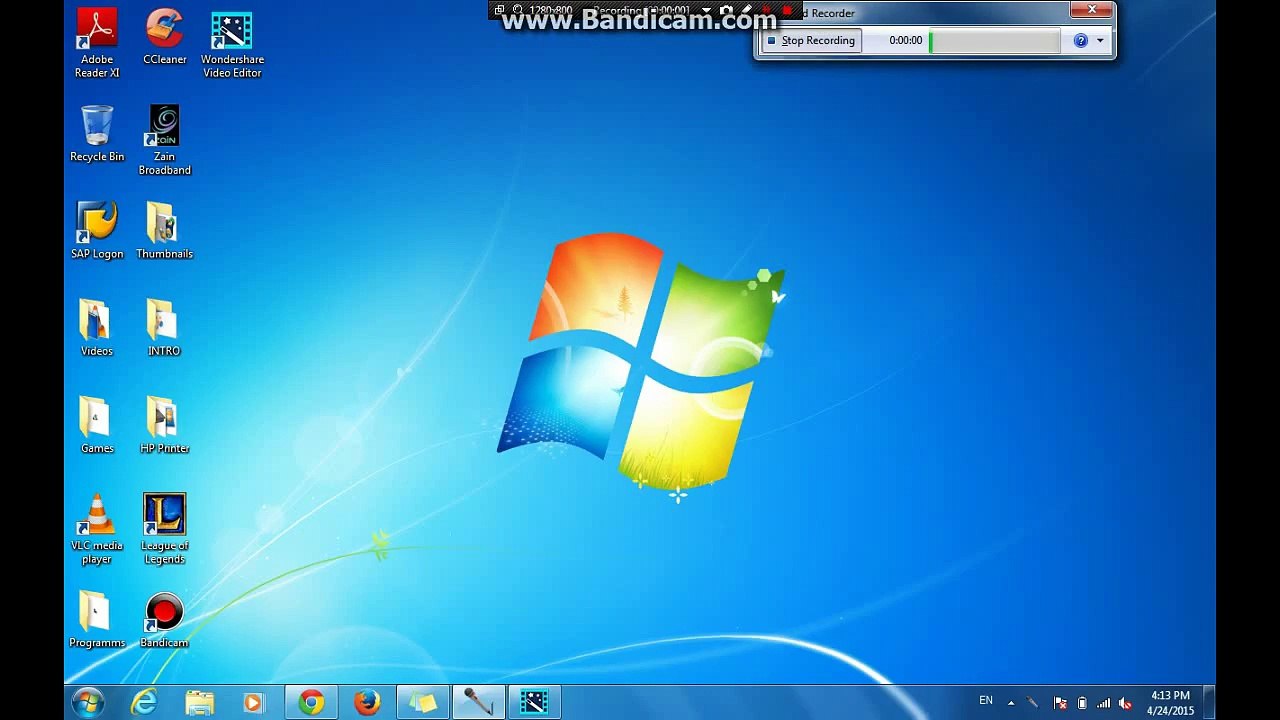Select the Programms folder on desktop
1280x720 pixels.
pos(97,620)
